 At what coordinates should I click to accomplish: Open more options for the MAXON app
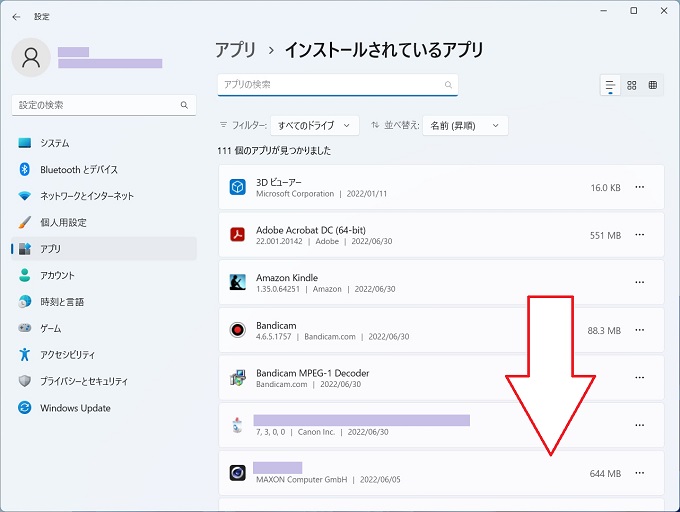pyautogui.click(x=639, y=473)
